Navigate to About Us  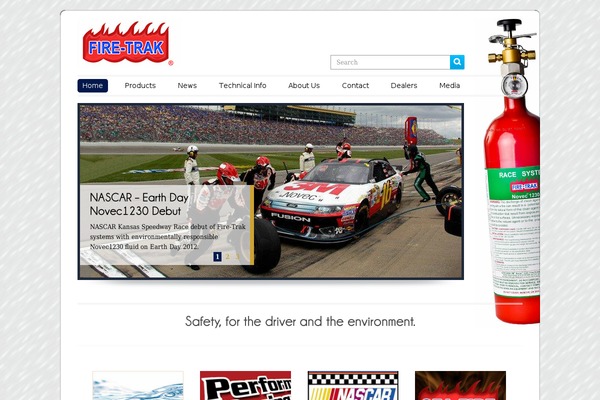[304, 85]
